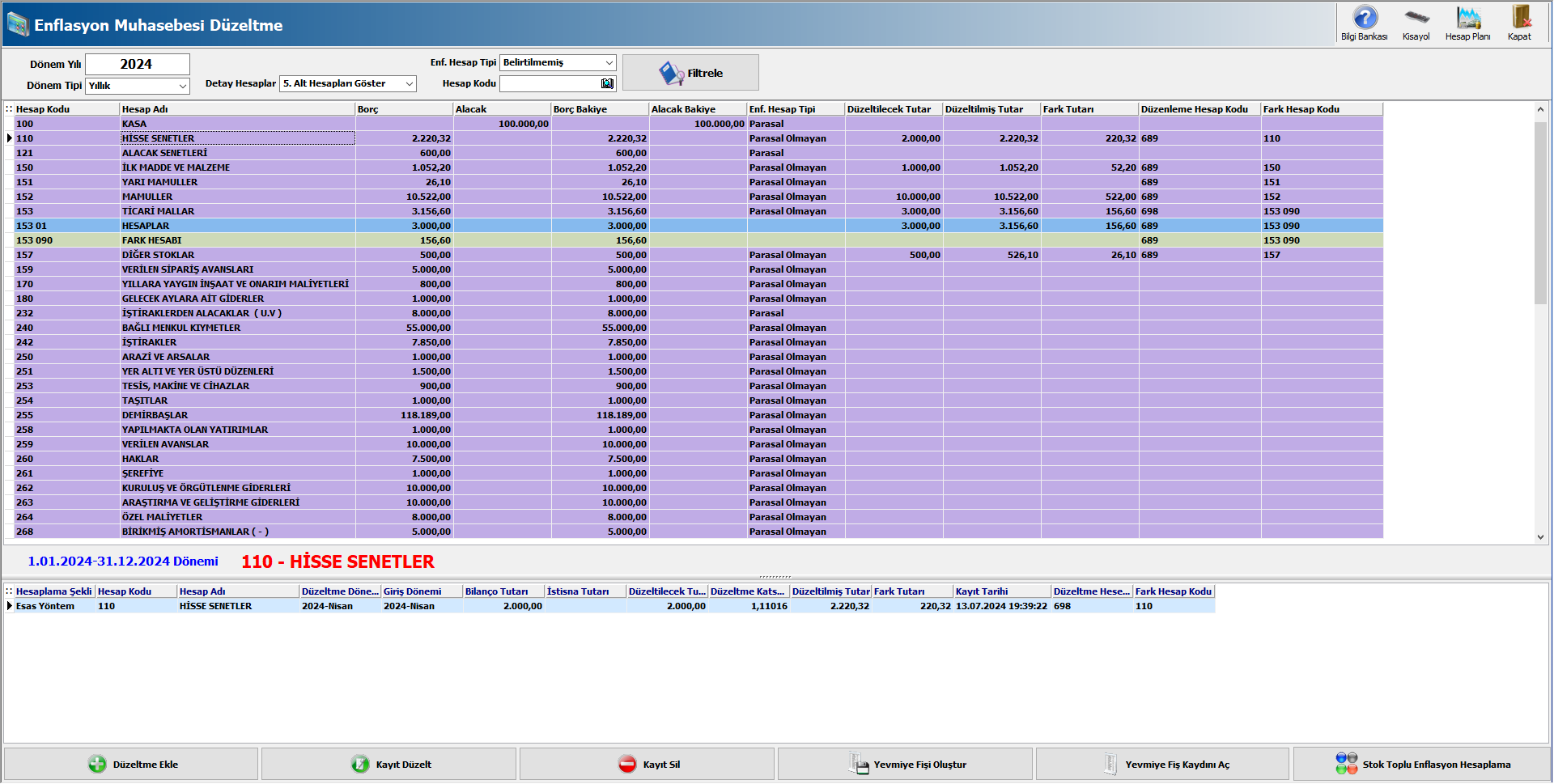Click the Düzenleme Hesap Kodu column header
This screenshot has height=784, width=1554.
1199,109
